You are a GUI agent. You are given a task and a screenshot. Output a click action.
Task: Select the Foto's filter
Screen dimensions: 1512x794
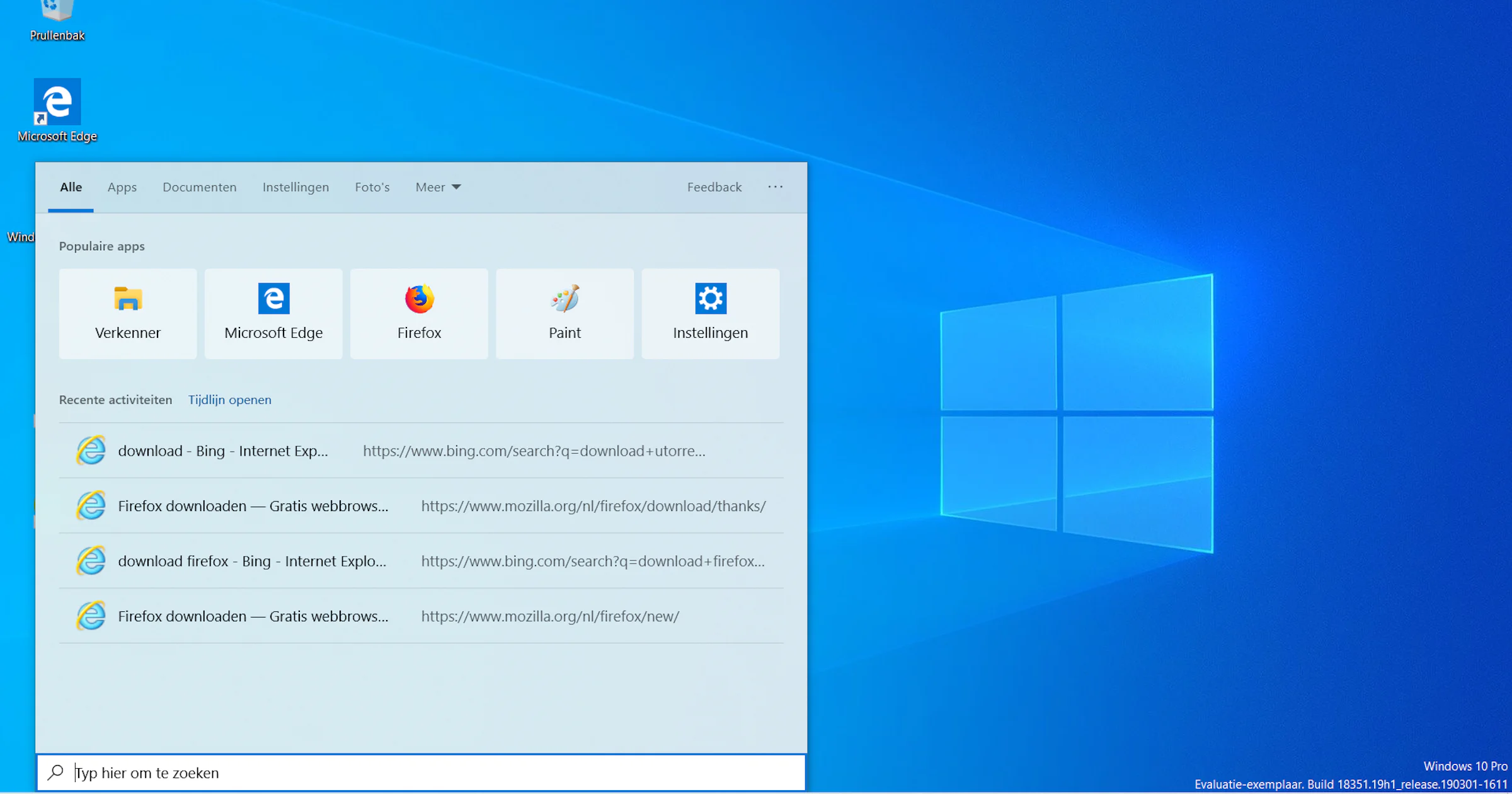[x=372, y=187]
